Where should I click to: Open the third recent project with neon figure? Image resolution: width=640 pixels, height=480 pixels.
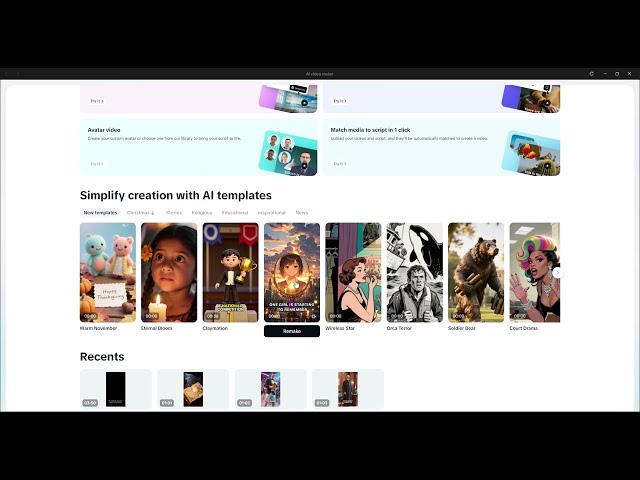coord(271,389)
